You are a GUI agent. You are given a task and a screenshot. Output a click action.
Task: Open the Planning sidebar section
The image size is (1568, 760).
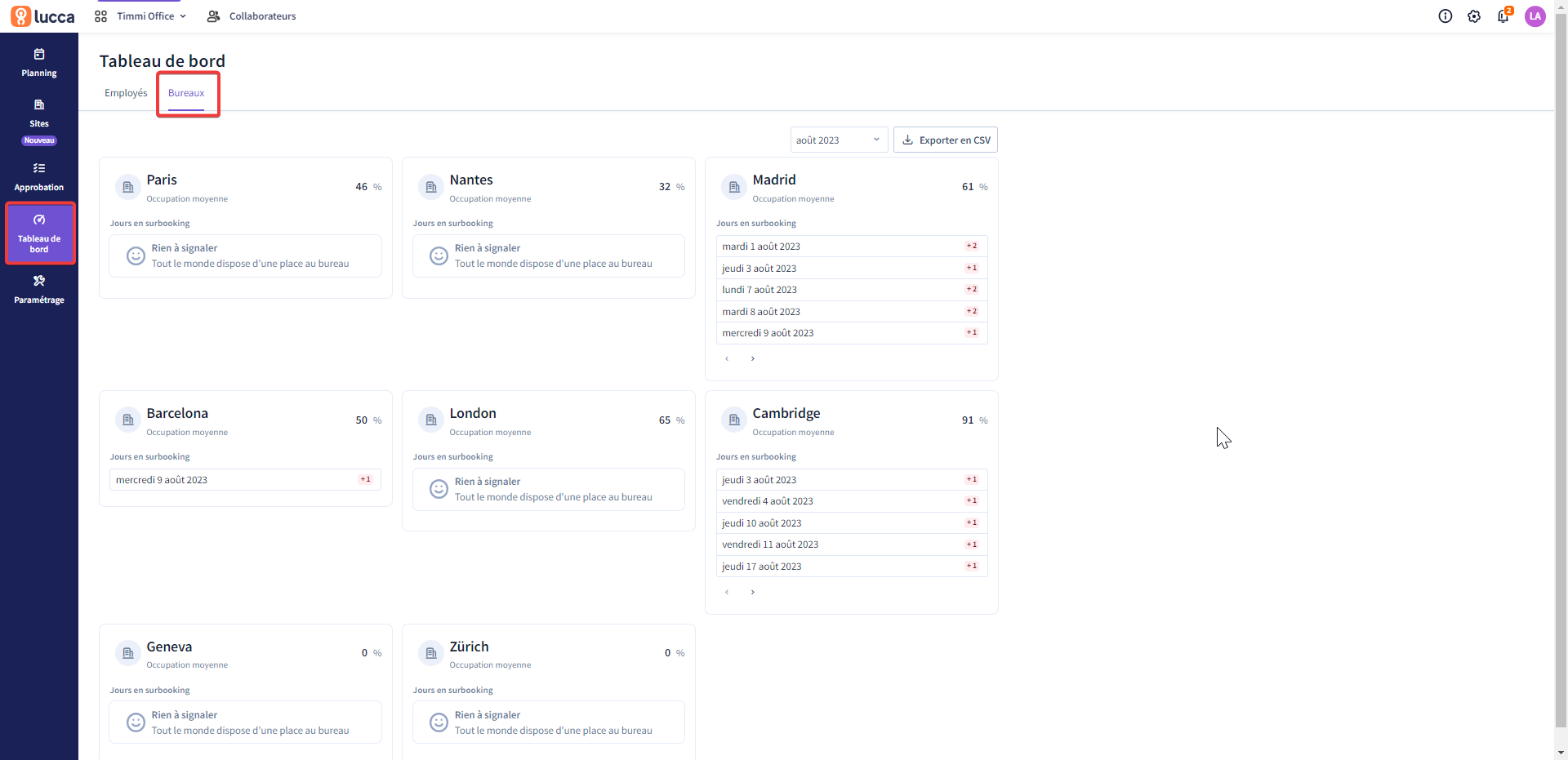[39, 63]
